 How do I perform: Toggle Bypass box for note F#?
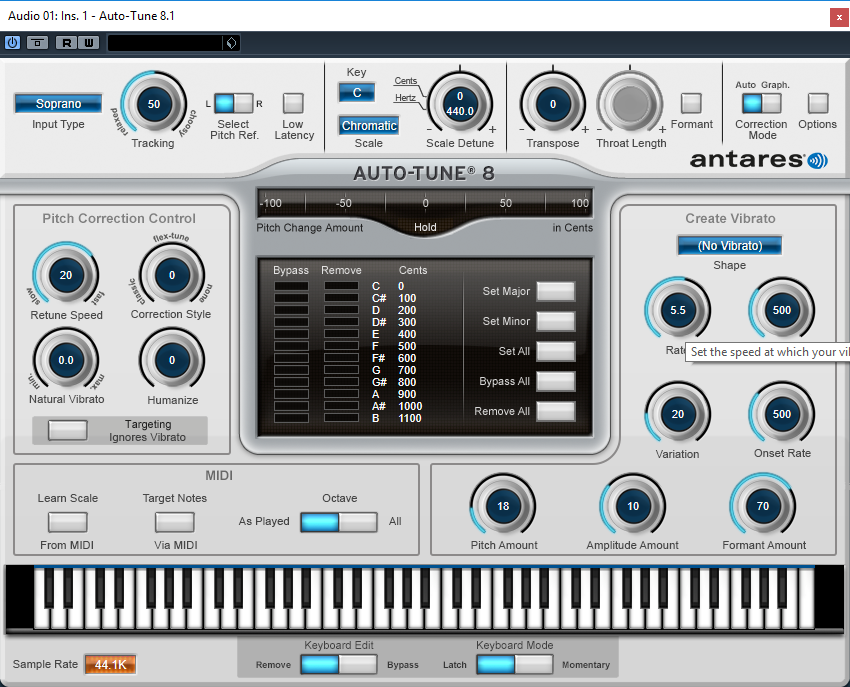click(291, 358)
